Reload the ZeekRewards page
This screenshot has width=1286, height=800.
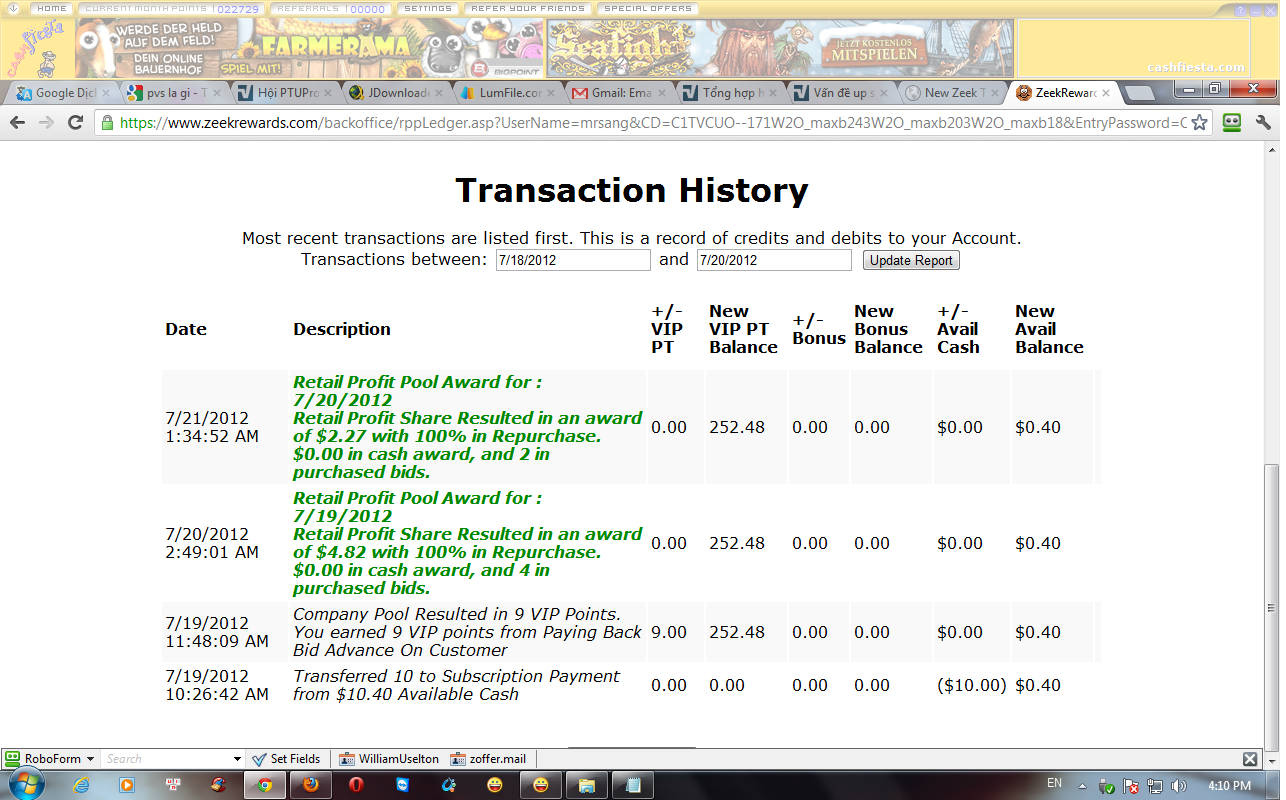(75, 122)
